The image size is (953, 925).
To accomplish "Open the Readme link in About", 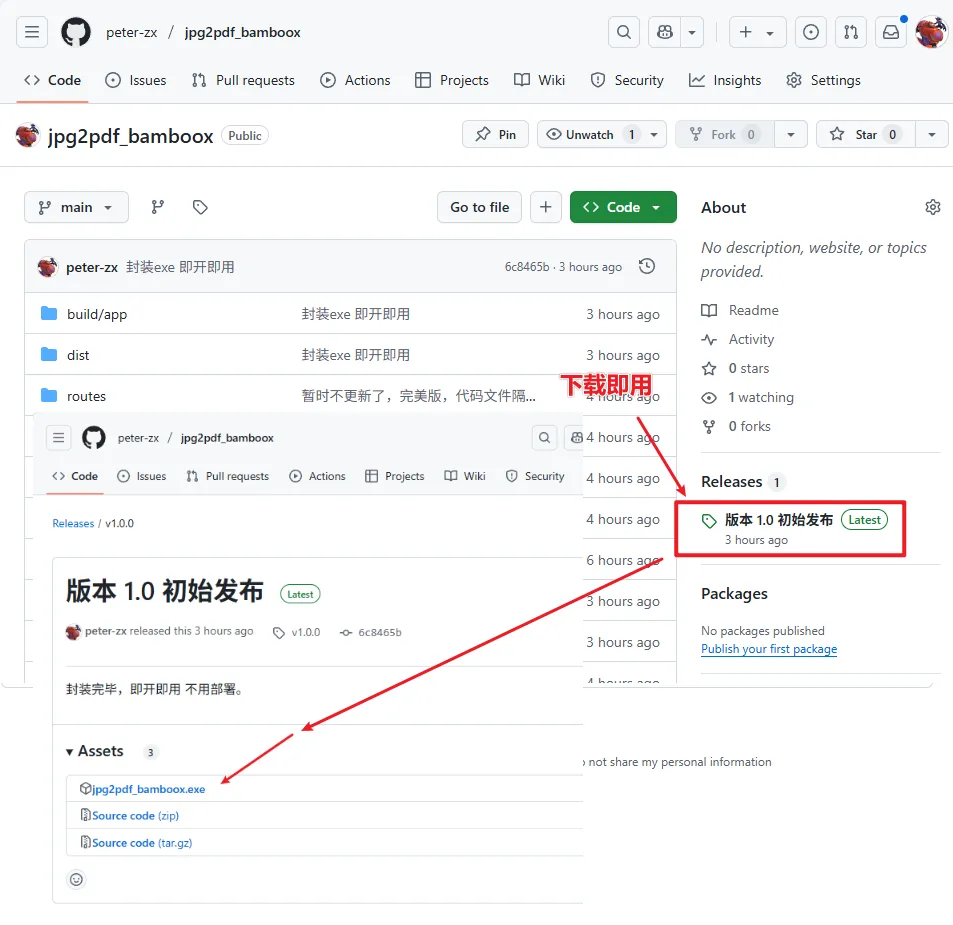I will 740,310.
